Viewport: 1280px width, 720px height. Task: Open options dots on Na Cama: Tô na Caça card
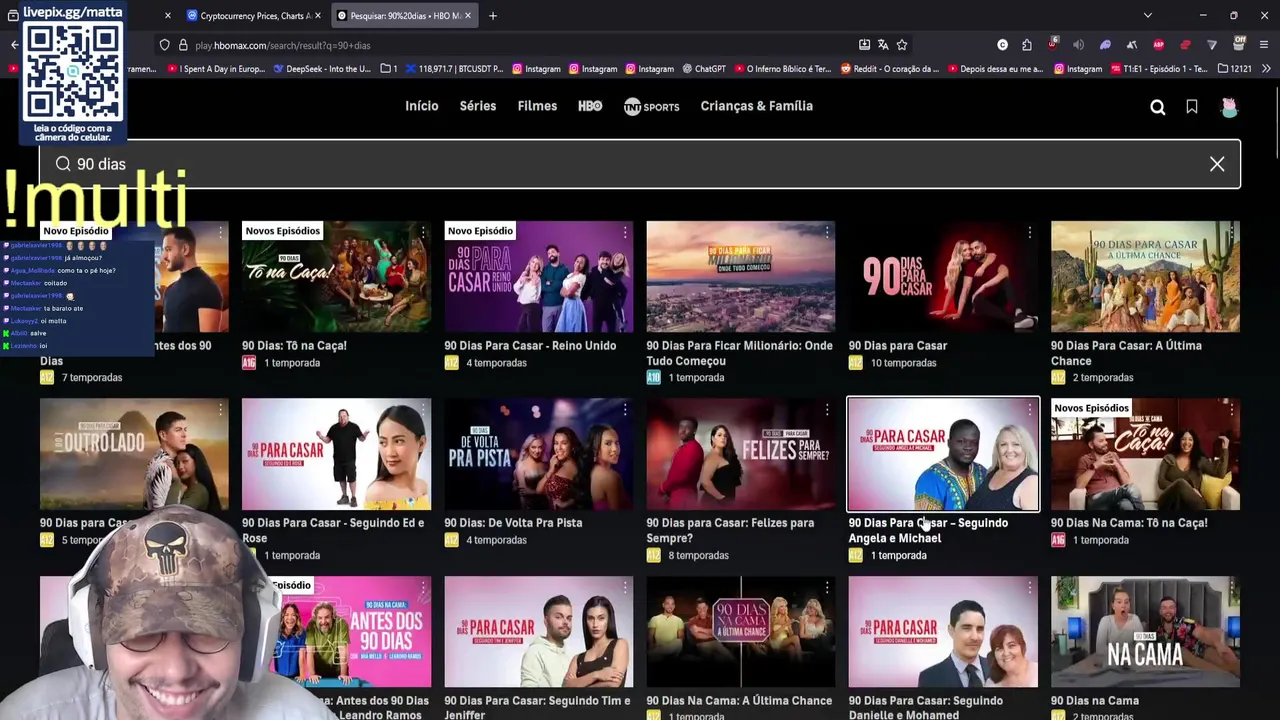pyautogui.click(x=1231, y=409)
